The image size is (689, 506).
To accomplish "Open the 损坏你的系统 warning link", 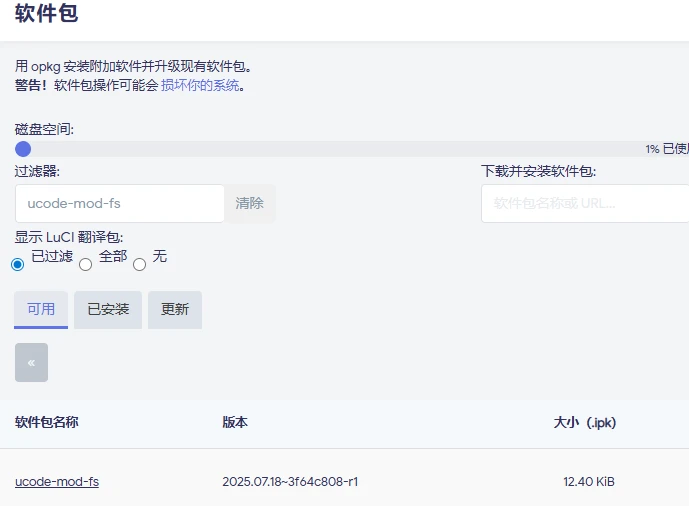I will pos(200,86).
